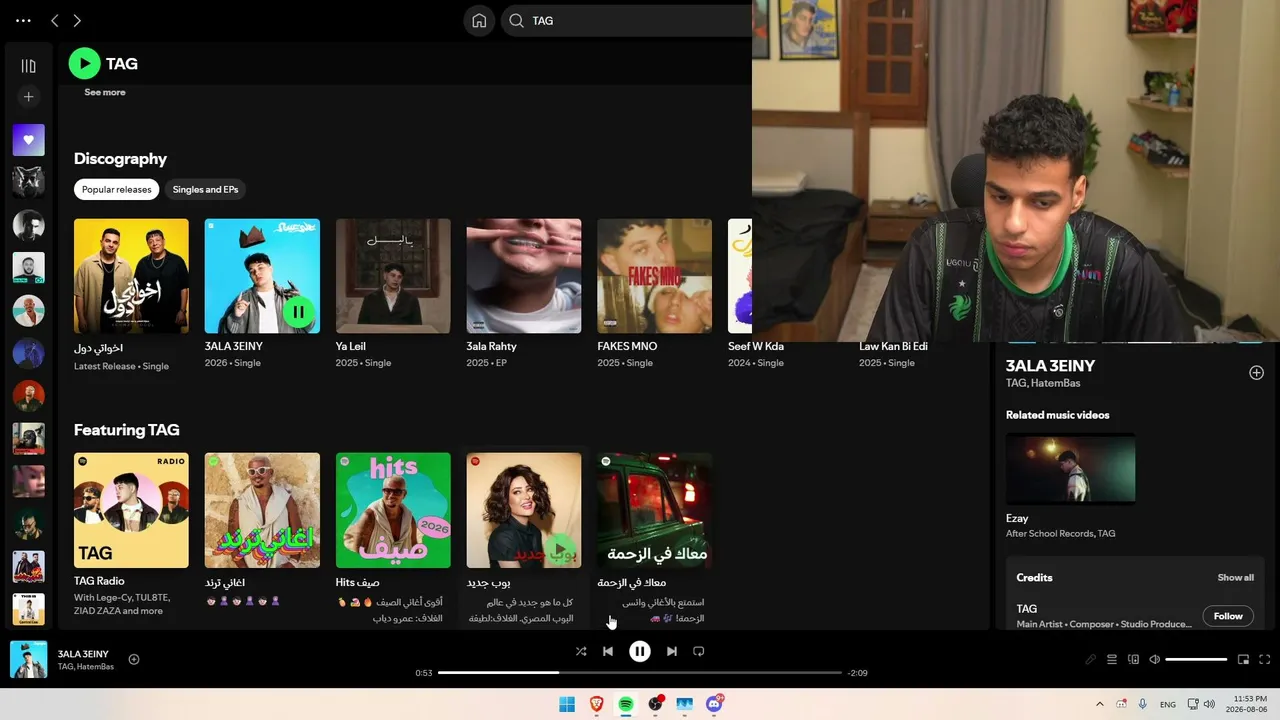Skip to the previous track
This screenshot has height=720, width=1280.
608,651
